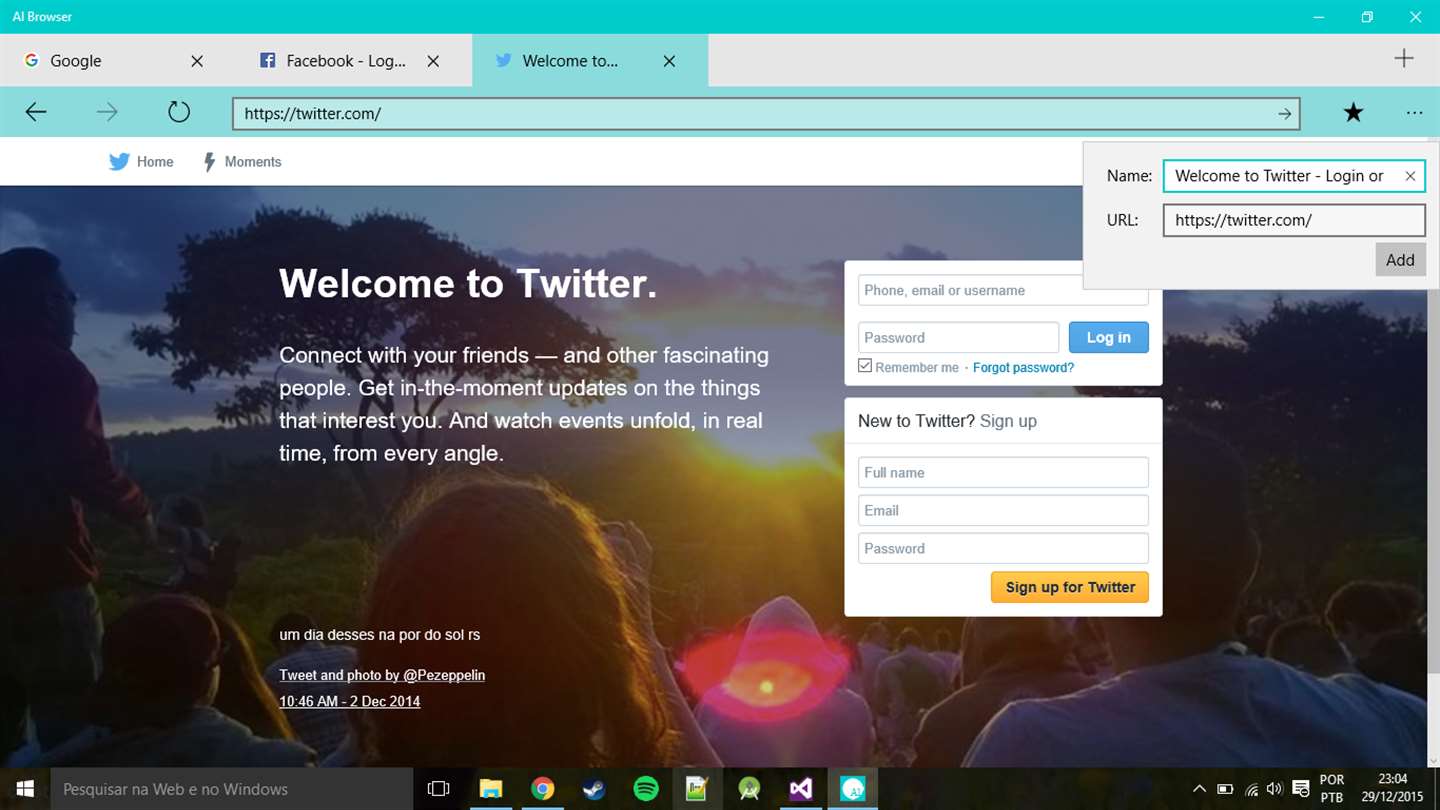Open the Action Center notifications icon
1440x810 pixels.
pyautogui.click(x=1300, y=789)
